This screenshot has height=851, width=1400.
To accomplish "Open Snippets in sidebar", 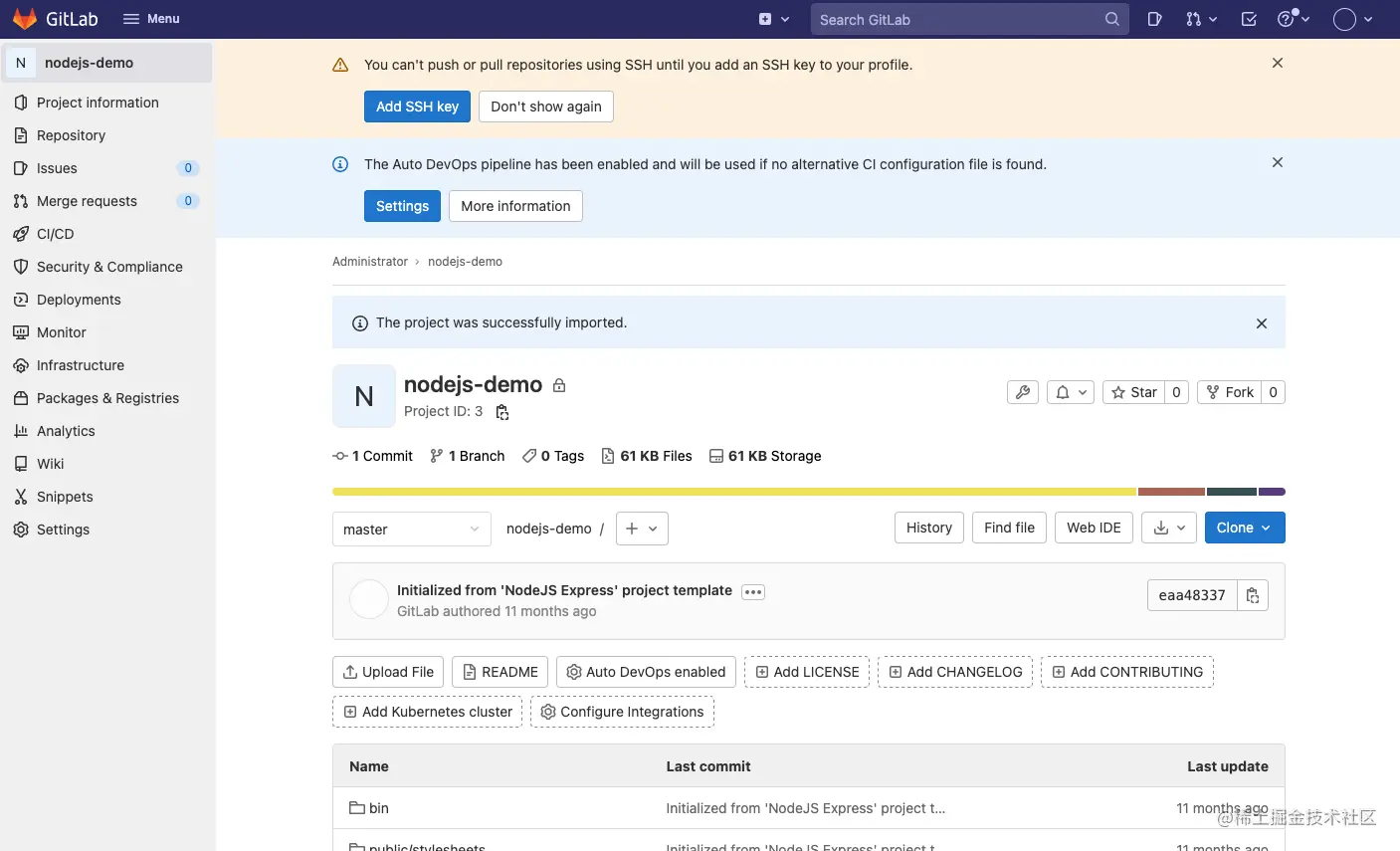I will click(x=65, y=497).
